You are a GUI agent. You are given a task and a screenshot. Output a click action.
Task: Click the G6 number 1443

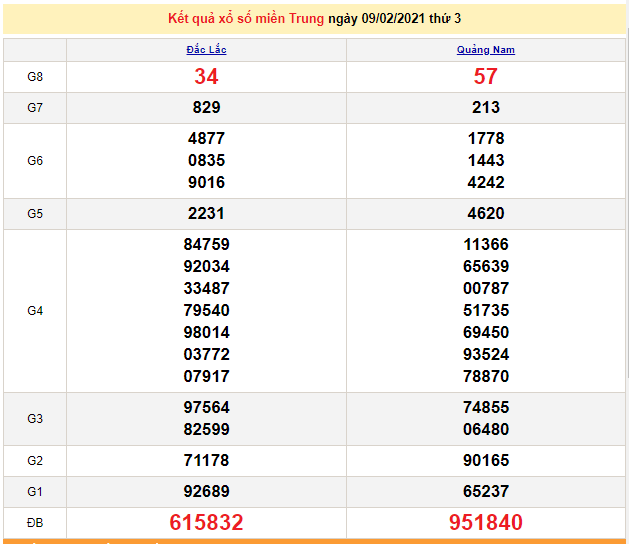tap(486, 160)
